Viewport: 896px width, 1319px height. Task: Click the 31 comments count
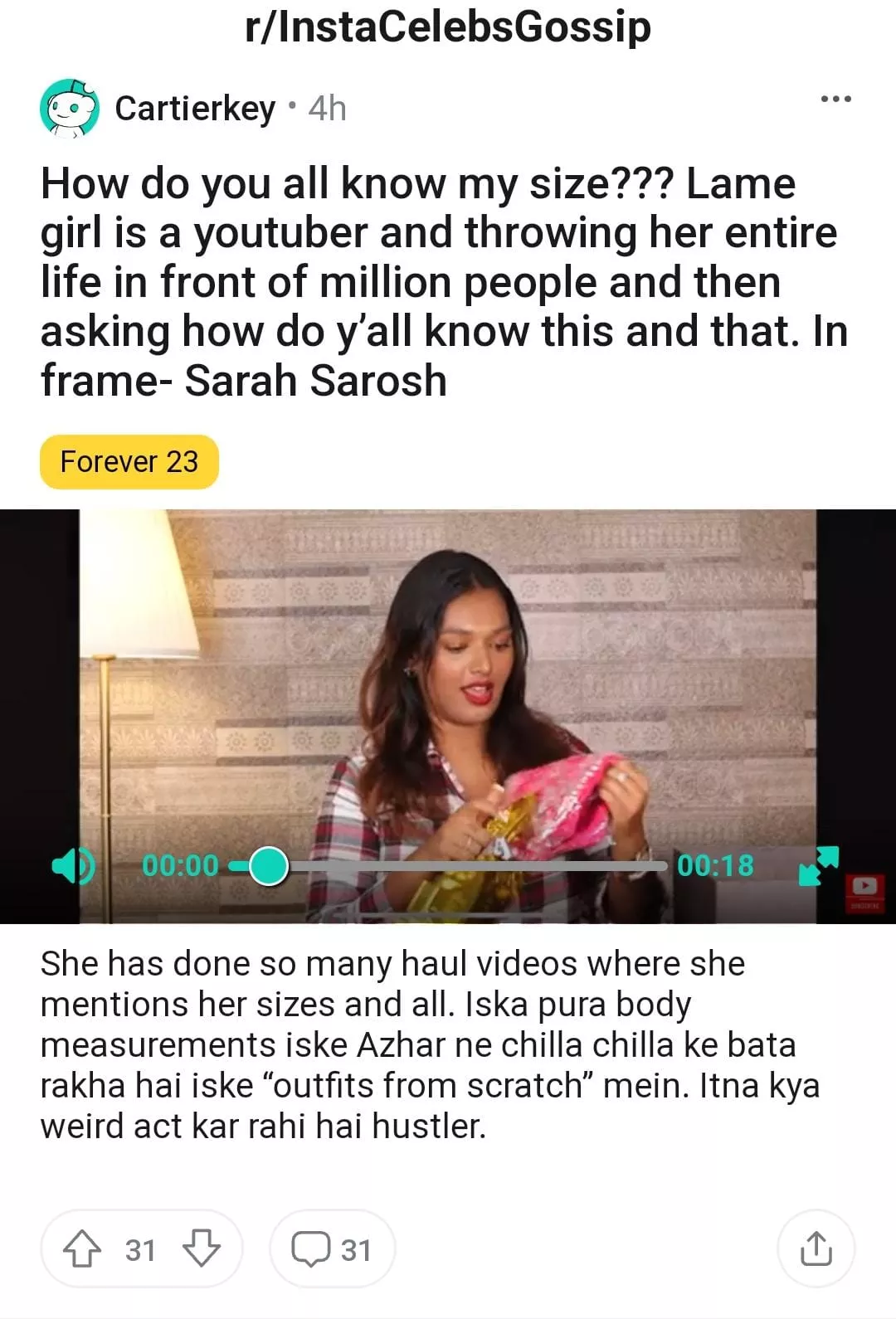click(x=357, y=1250)
